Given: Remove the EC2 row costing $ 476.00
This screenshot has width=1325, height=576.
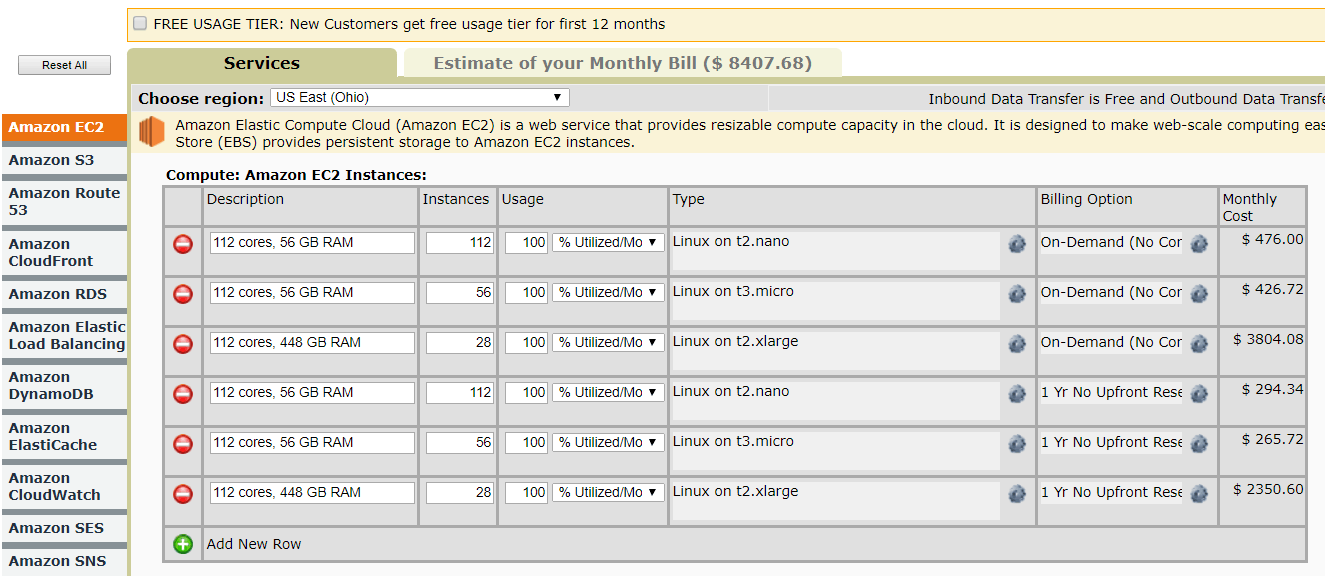Looking at the screenshot, I should 183,244.
